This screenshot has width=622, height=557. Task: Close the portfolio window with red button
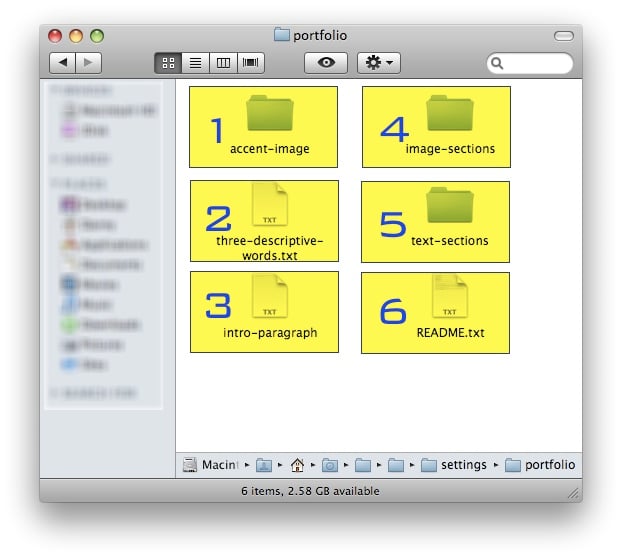[55, 36]
